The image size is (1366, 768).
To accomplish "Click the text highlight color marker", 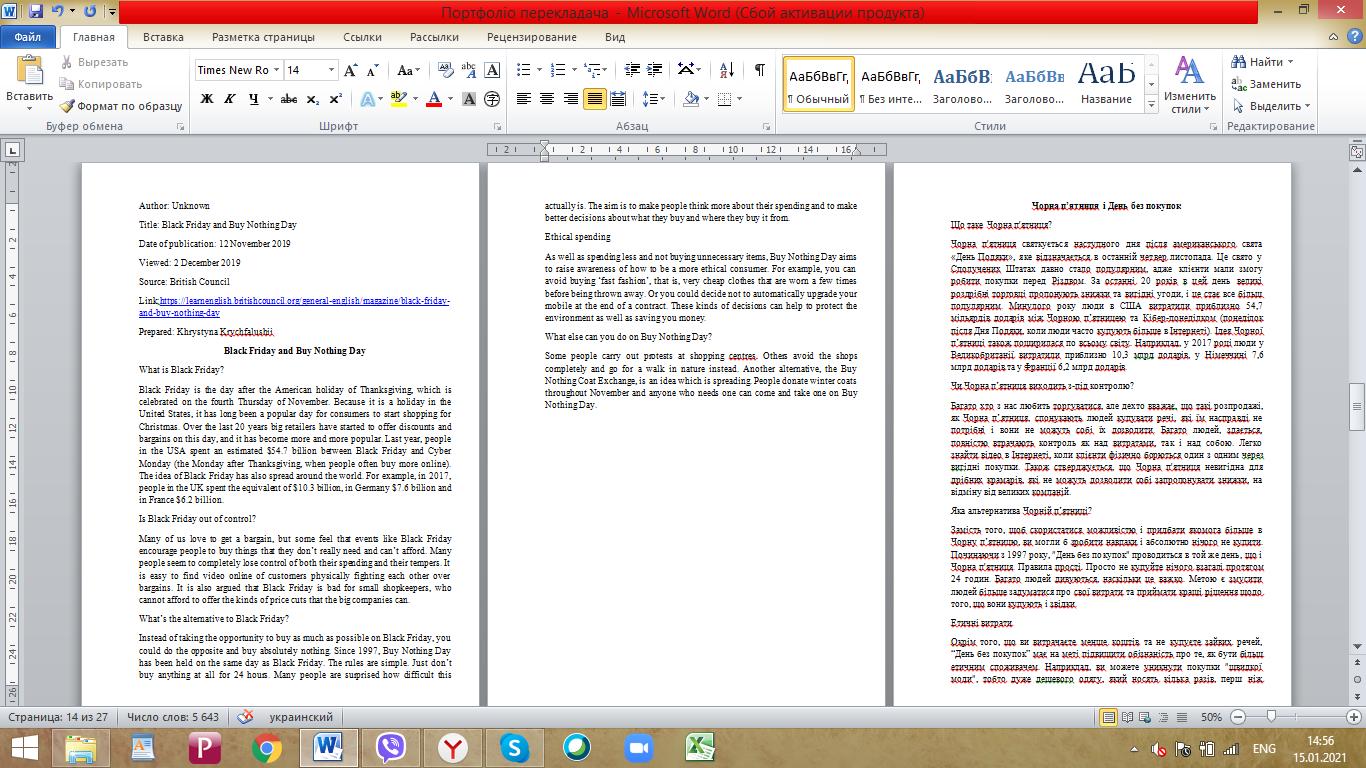I will [x=398, y=99].
